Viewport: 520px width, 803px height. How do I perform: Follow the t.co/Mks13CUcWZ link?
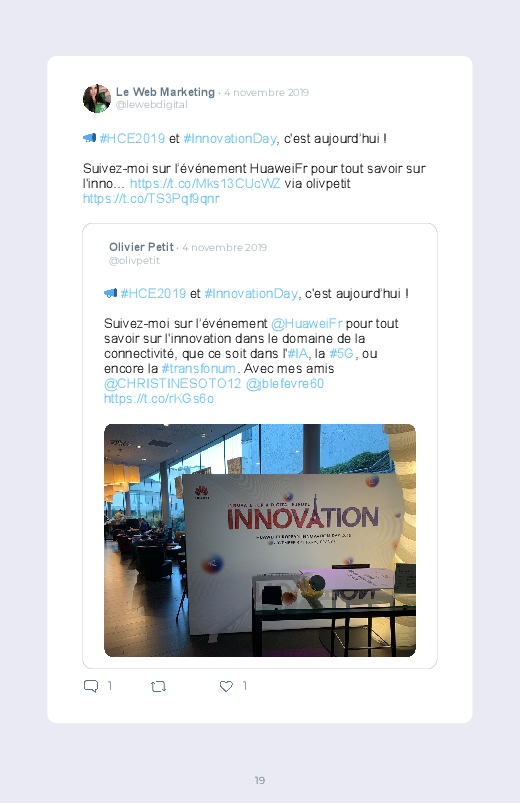205,183
